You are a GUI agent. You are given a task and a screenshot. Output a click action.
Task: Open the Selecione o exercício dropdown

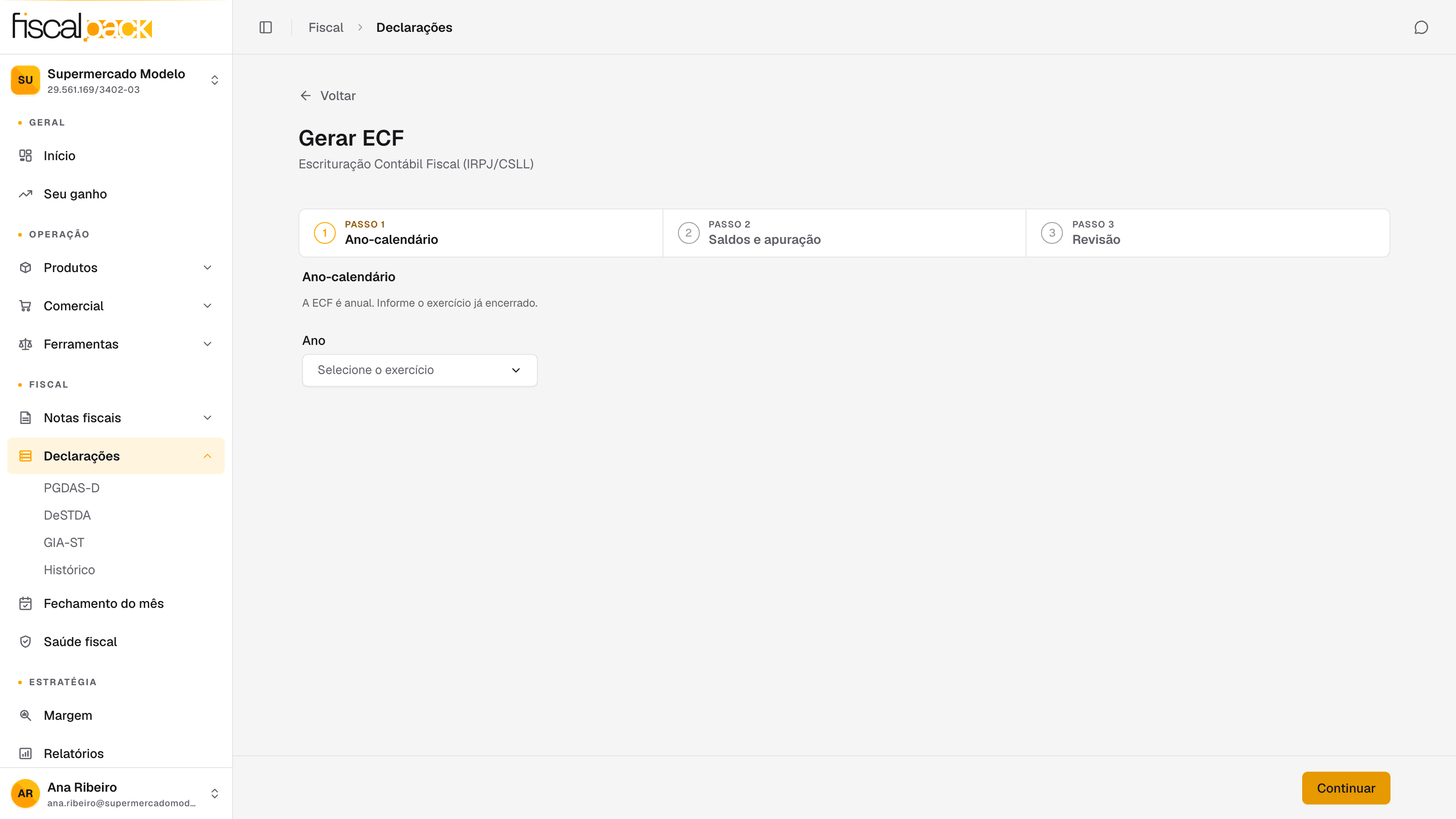(420, 370)
